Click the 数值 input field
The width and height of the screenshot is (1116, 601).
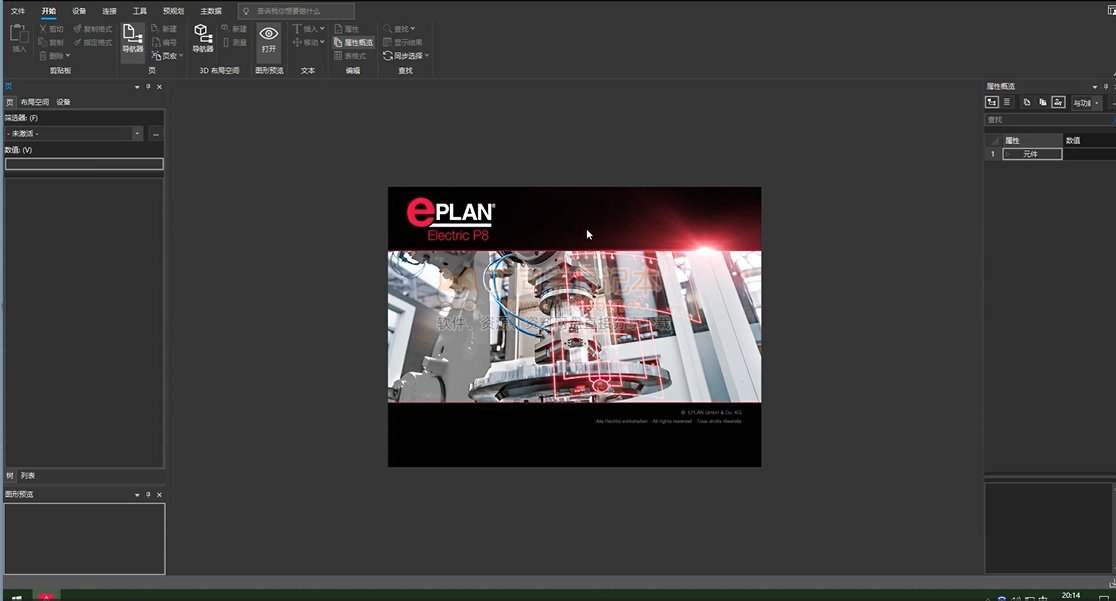coord(84,164)
